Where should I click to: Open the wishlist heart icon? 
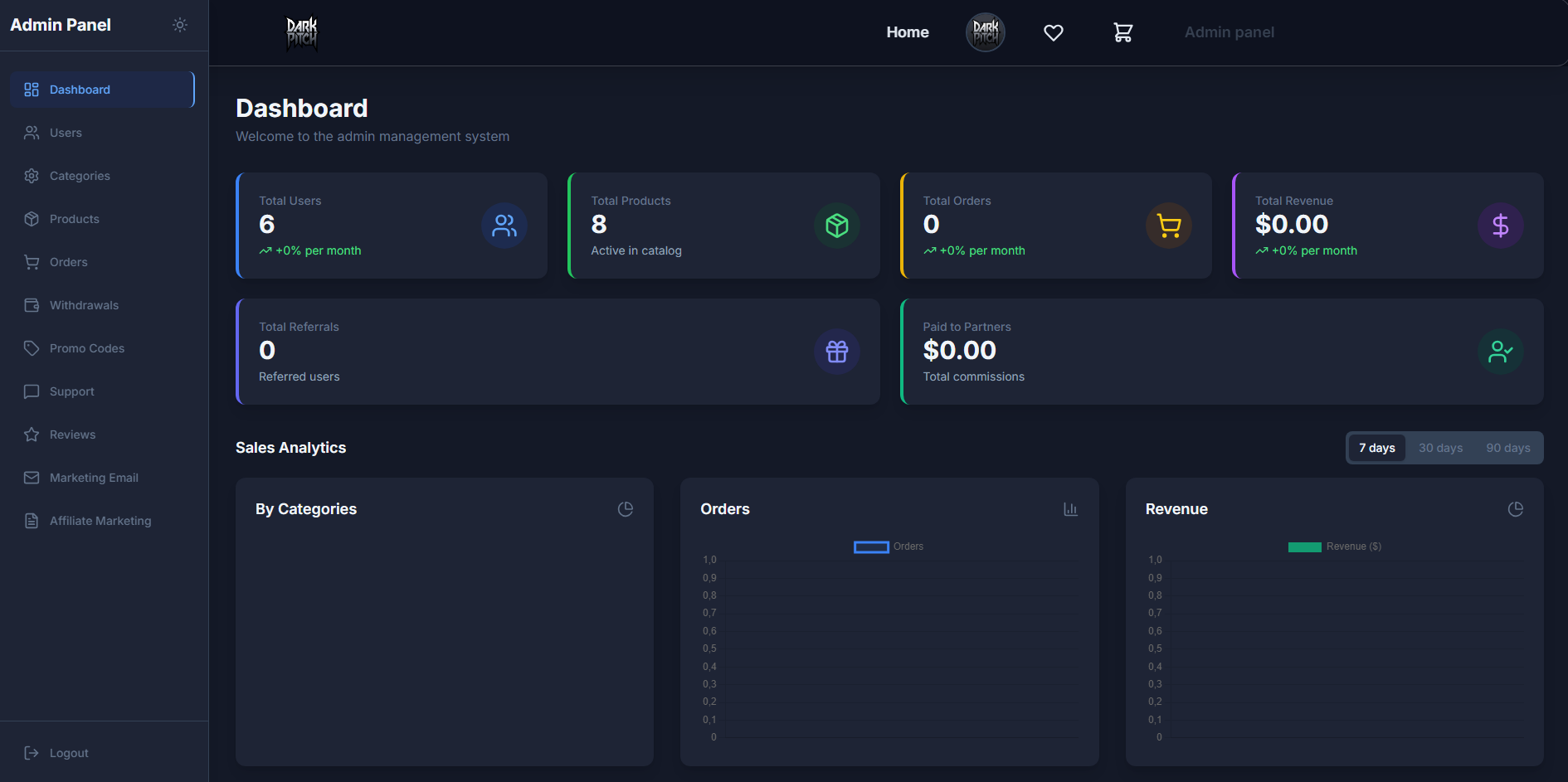click(1054, 32)
